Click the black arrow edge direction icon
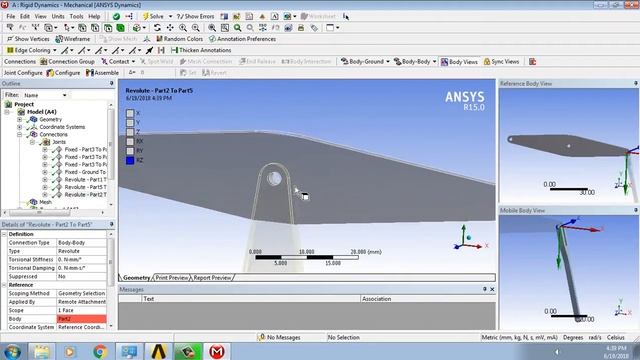 coord(149,50)
